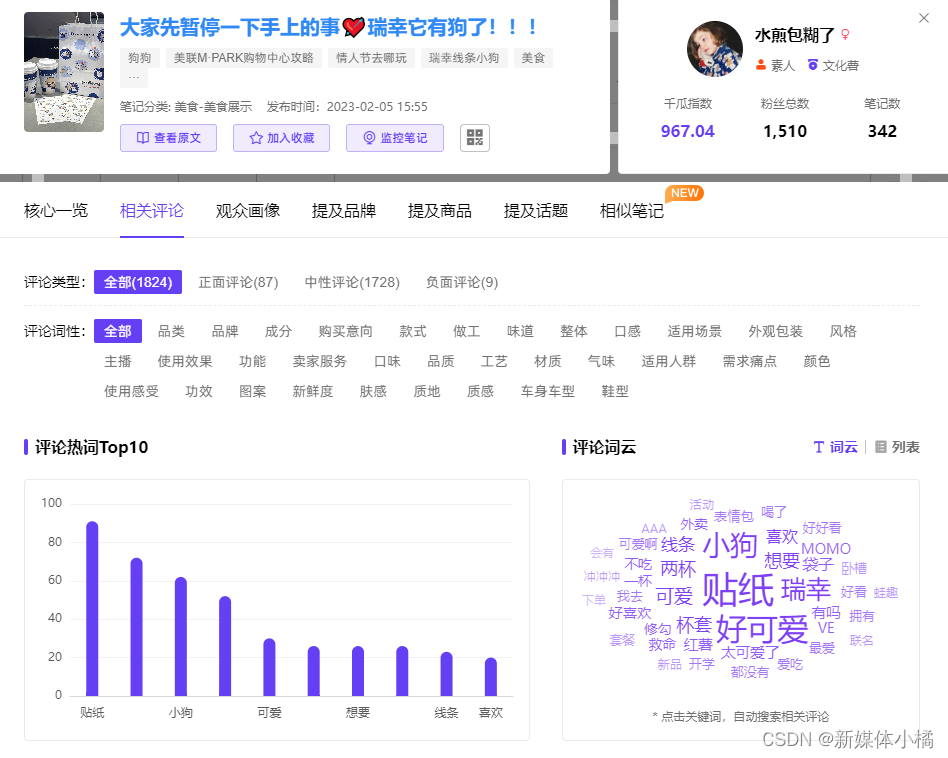948x758 pixels.
Task: Click the QR code icon button
Action: coord(475,138)
